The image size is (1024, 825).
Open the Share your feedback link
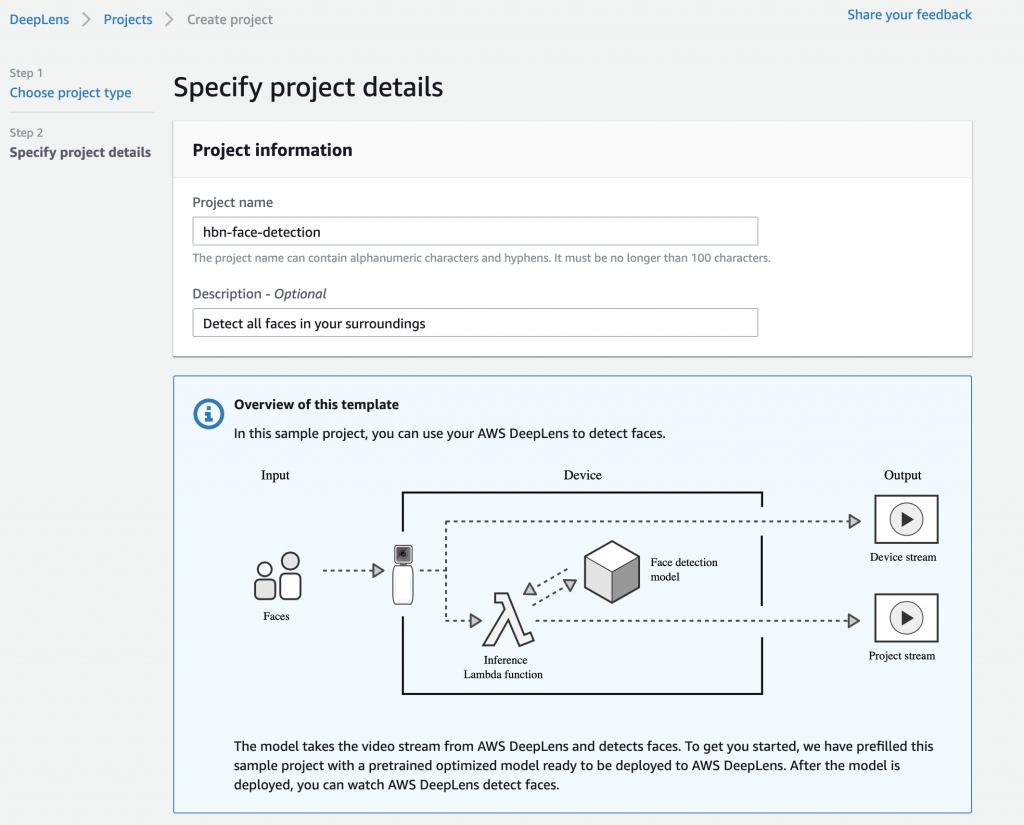tap(909, 14)
